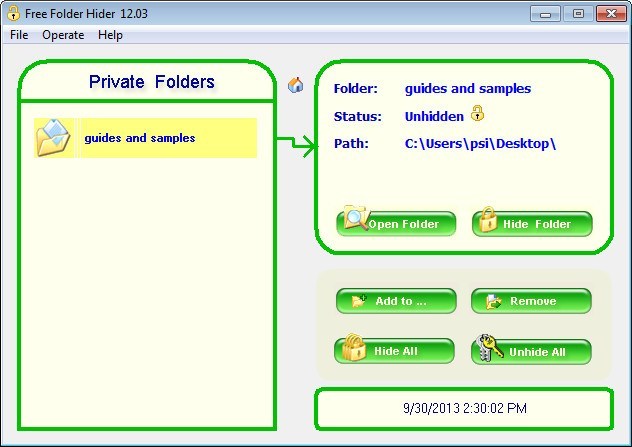Click the path C:\Users\psi\Desktop\
The height and width of the screenshot is (447, 632).
tap(480, 143)
